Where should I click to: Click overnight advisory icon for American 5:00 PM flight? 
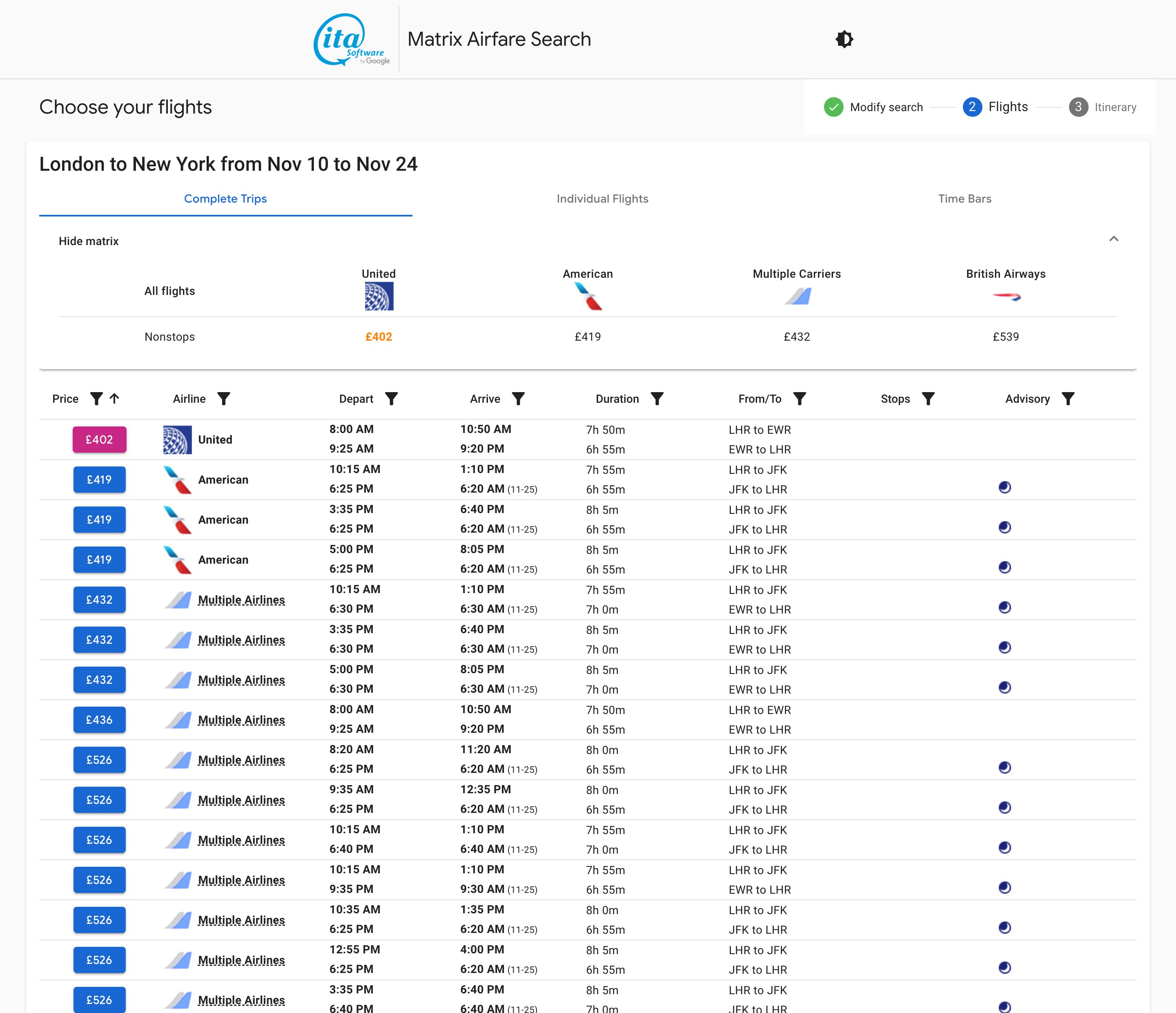point(1004,567)
